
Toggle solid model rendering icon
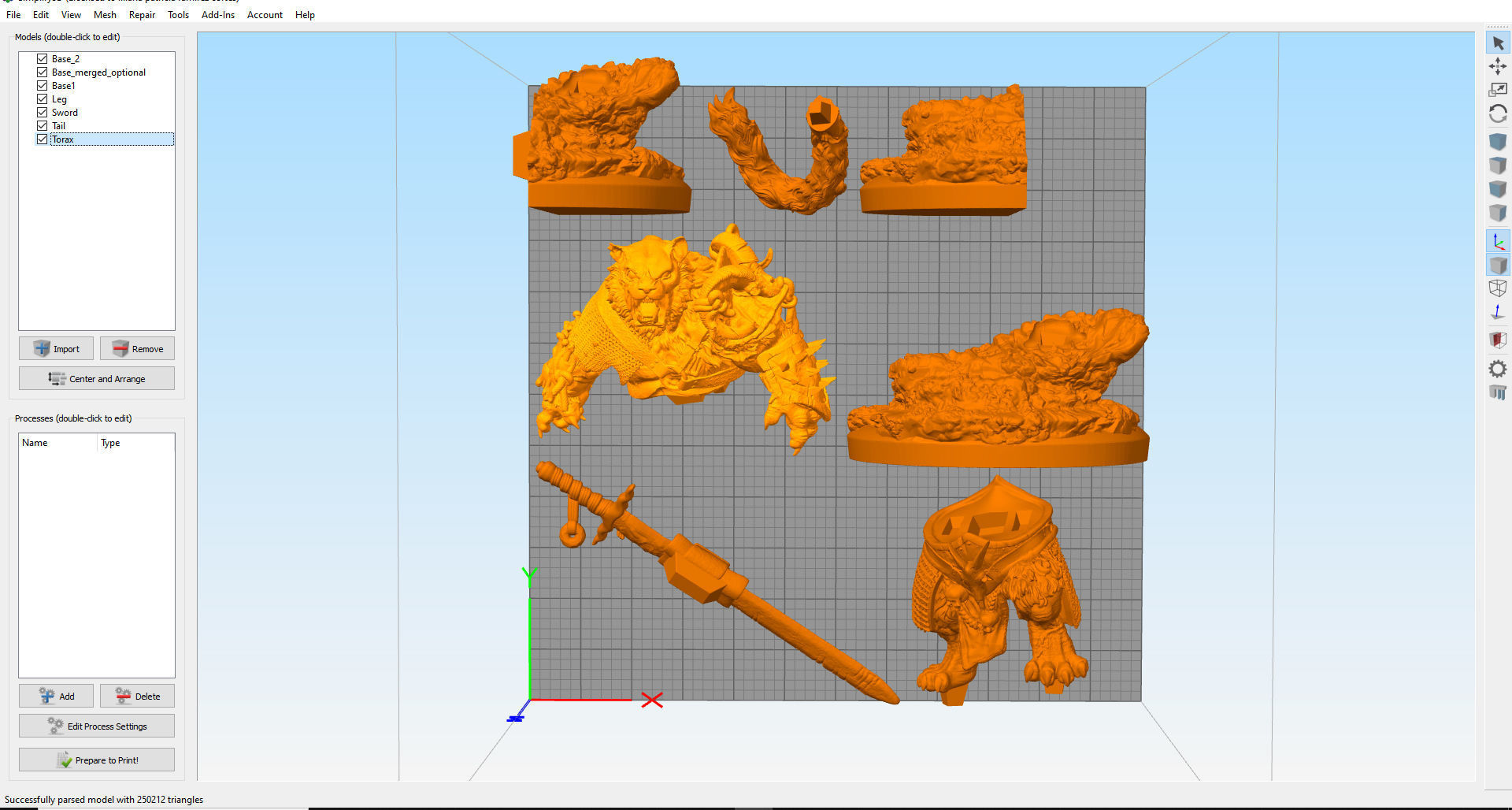[1498, 266]
